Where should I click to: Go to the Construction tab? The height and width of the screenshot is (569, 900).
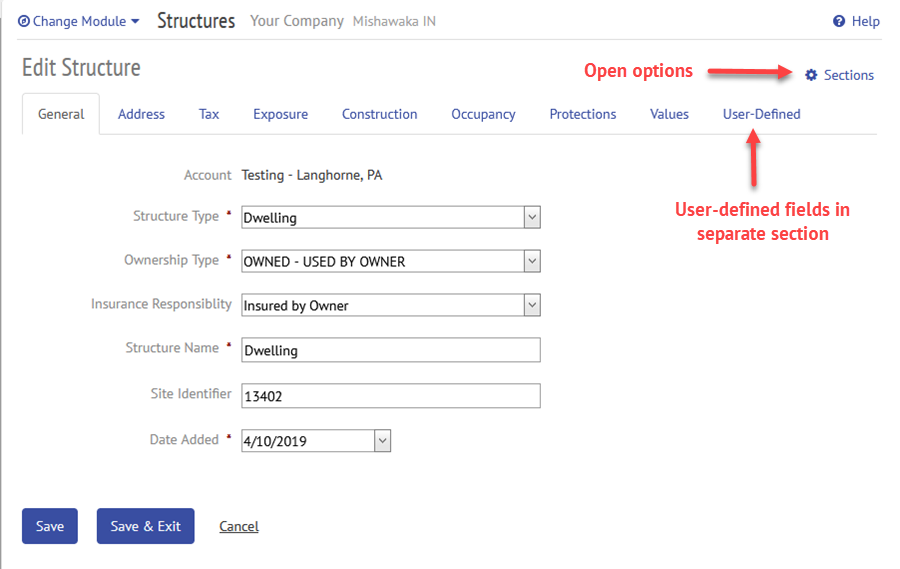[x=379, y=114]
